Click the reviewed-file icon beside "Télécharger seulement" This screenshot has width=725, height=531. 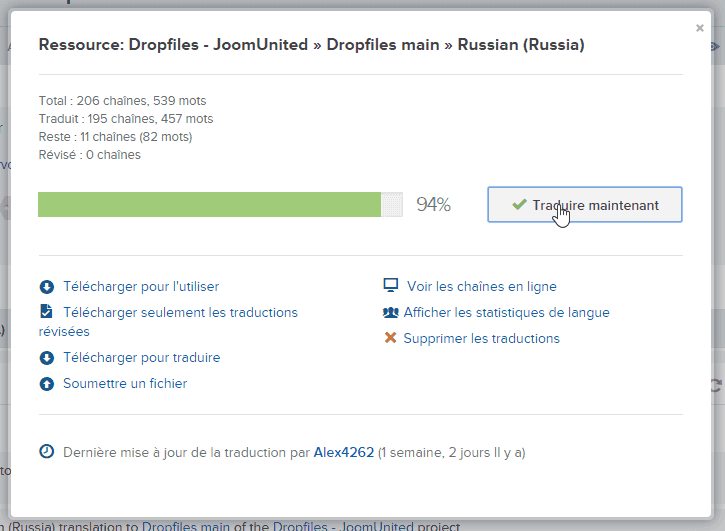(46, 312)
